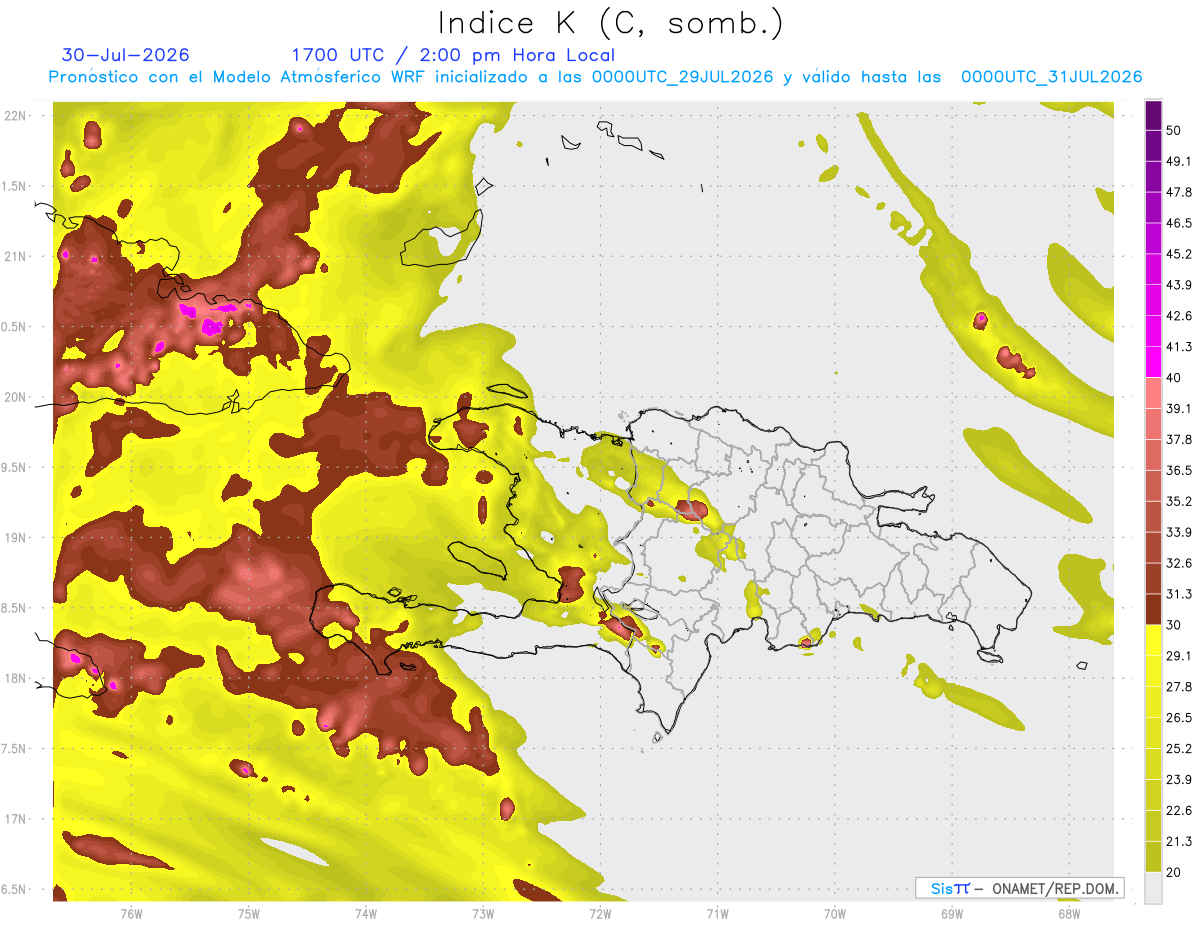Click the forecast date '30-Jul-2026'
The width and height of the screenshot is (1200, 927).
[125, 55]
